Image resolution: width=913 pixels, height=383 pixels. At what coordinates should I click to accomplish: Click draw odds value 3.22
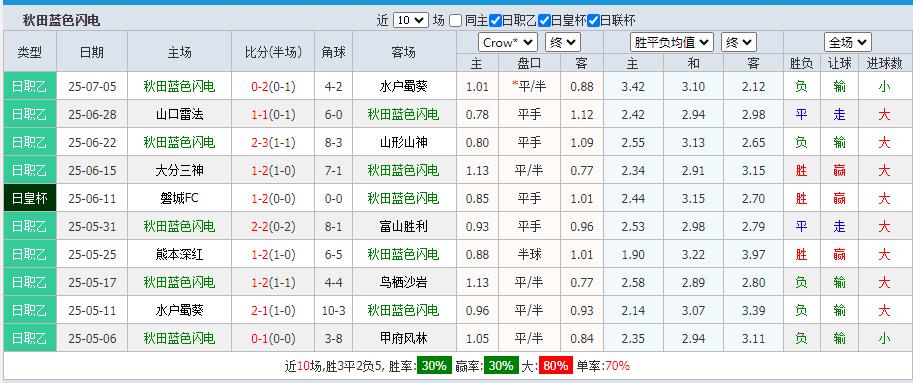tap(693, 254)
